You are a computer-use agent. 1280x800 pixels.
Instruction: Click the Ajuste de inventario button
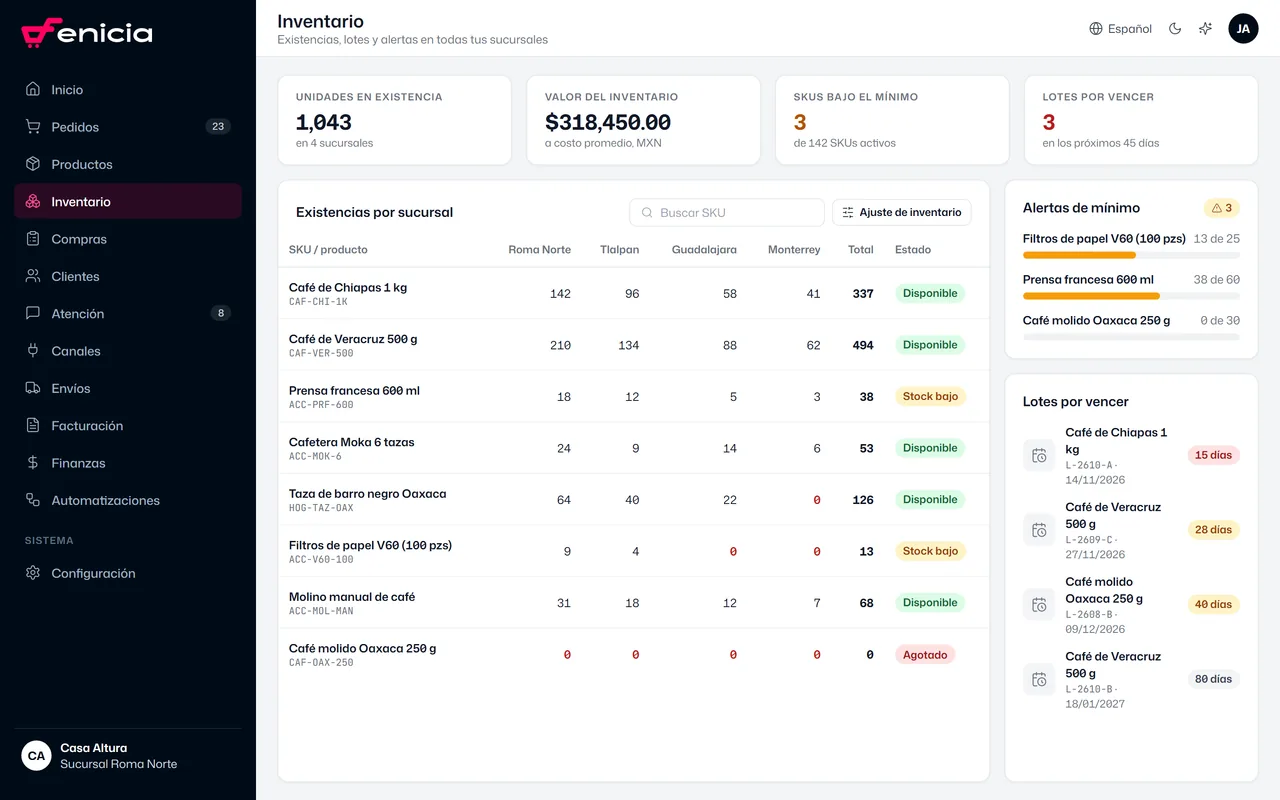(x=901, y=212)
